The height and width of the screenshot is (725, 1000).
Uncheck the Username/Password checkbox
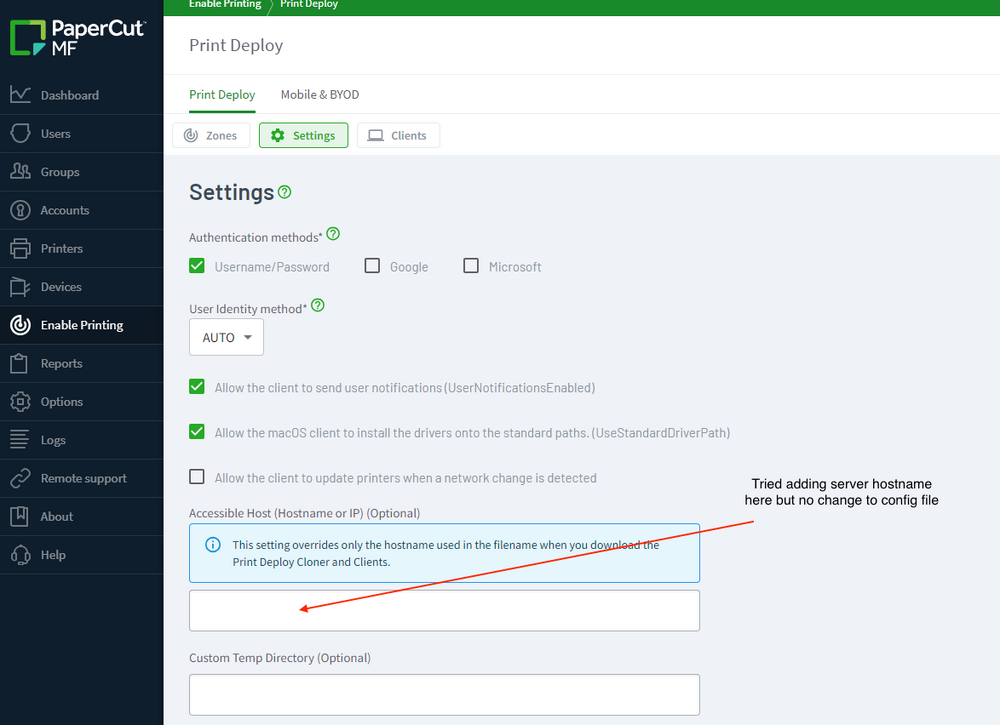point(196,266)
